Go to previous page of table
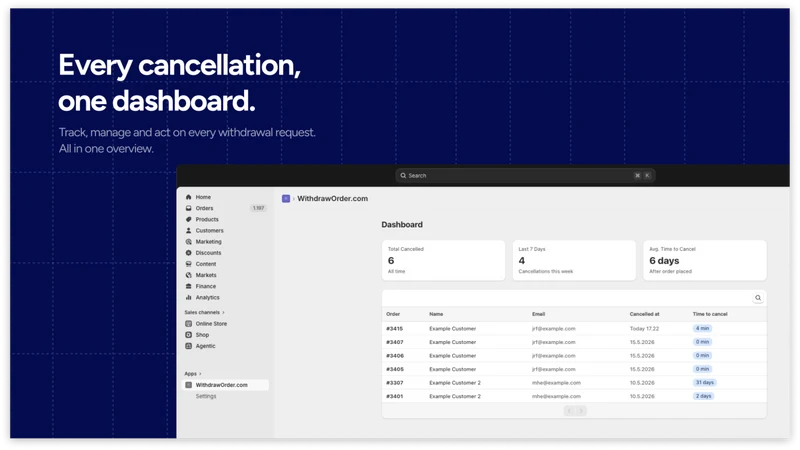800x450 pixels. [569, 411]
